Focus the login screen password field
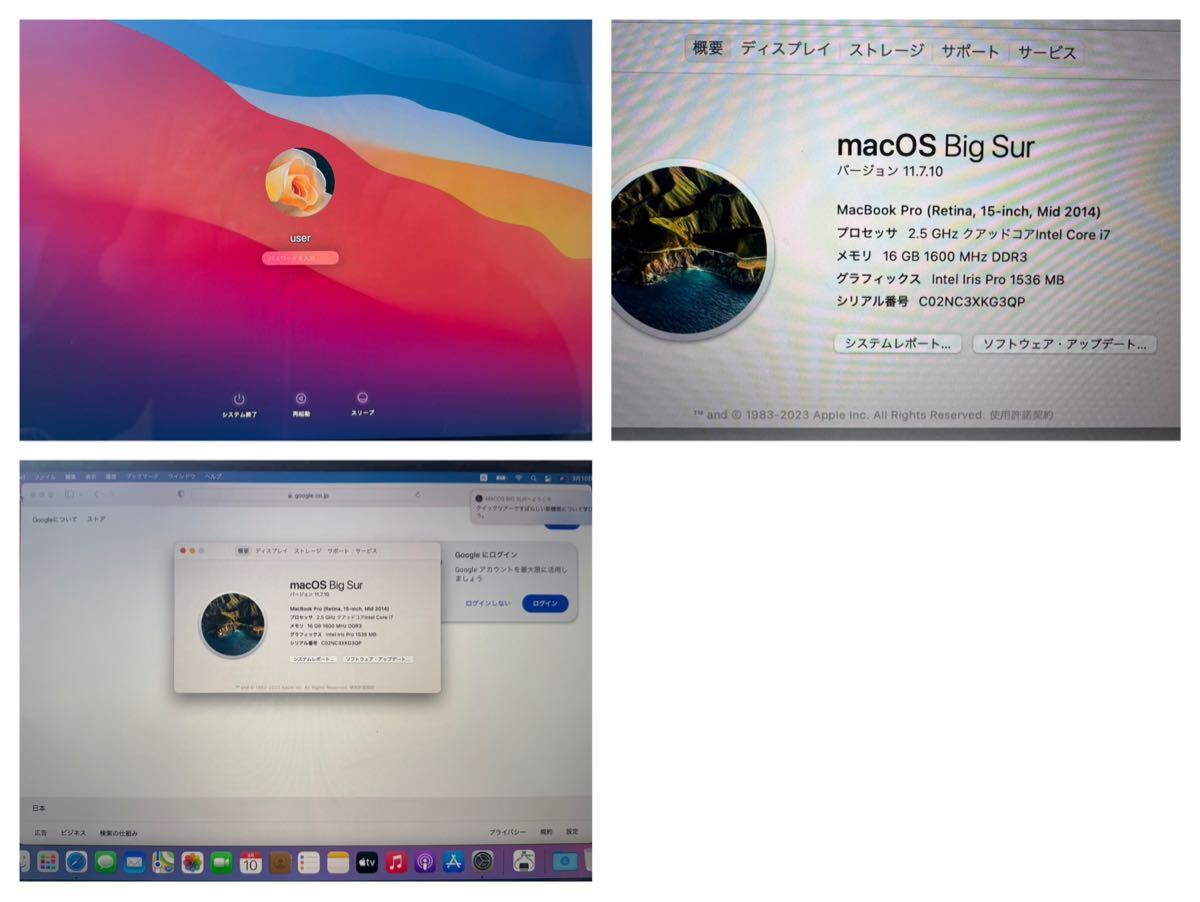The width and height of the screenshot is (1200, 902). 300,258
